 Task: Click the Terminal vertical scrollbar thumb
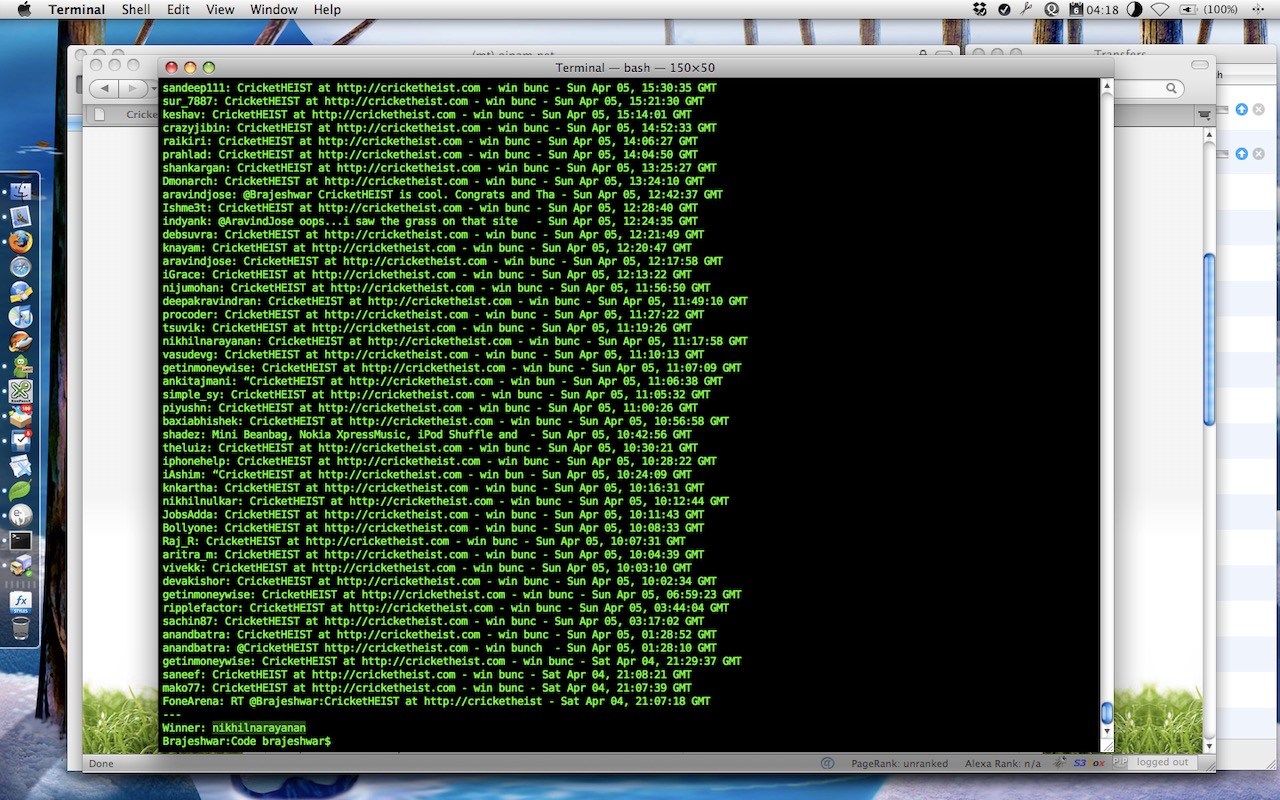tap(1107, 712)
